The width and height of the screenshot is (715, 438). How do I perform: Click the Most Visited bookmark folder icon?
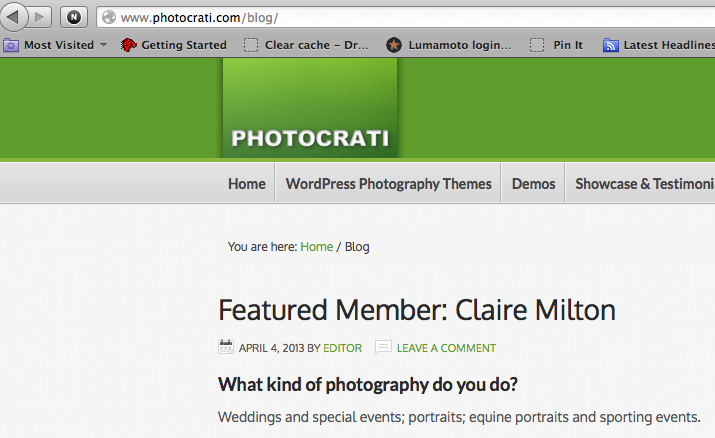click(x=11, y=45)
